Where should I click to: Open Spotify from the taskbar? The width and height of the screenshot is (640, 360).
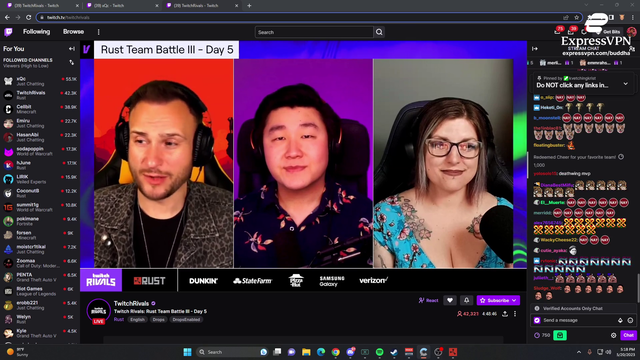(x=379, y=352)
